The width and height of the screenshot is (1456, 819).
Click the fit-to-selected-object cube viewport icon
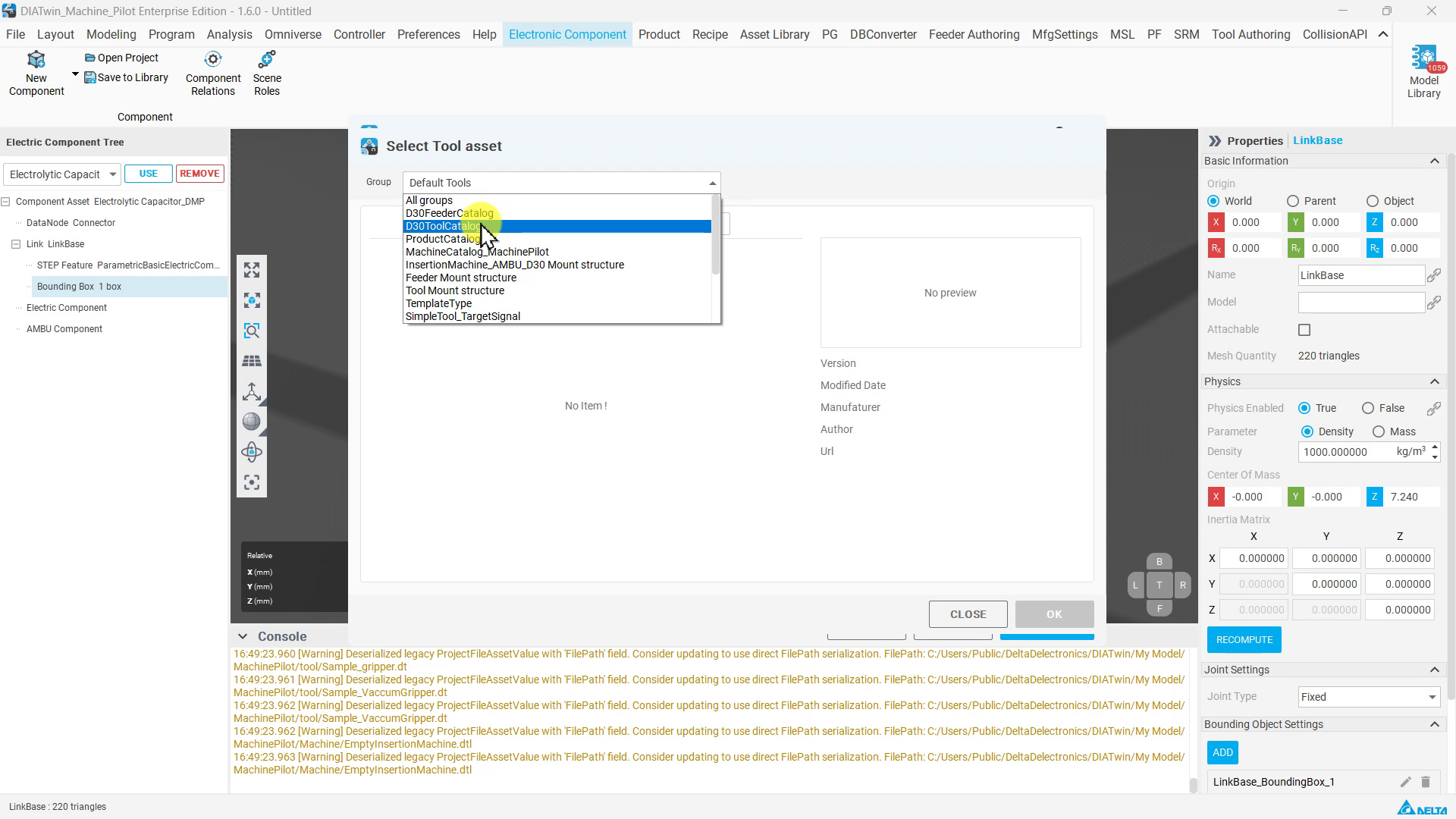pos(252,300)
